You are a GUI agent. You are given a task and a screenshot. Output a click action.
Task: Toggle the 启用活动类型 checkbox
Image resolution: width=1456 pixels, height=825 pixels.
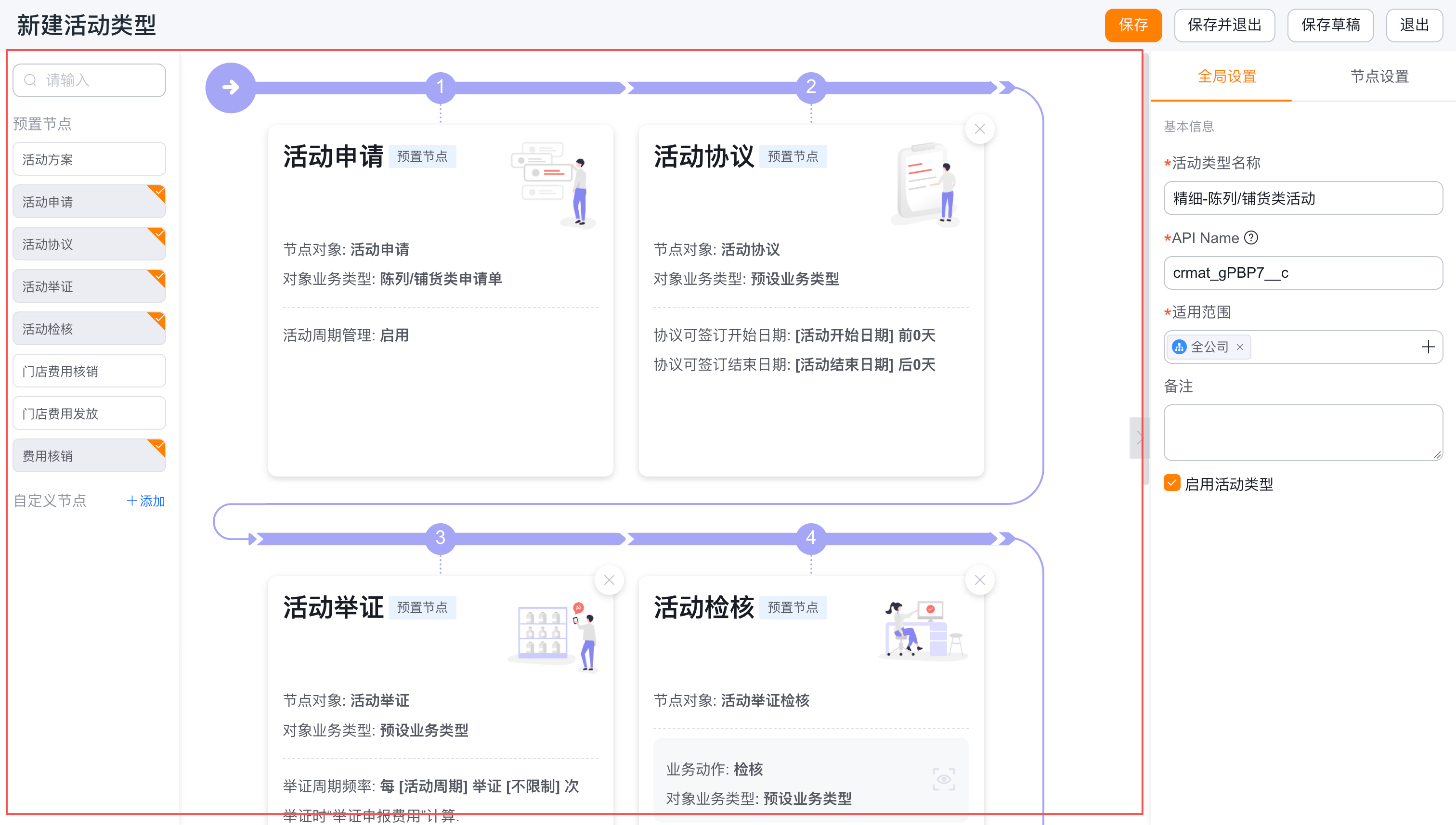pos(1172,483)
